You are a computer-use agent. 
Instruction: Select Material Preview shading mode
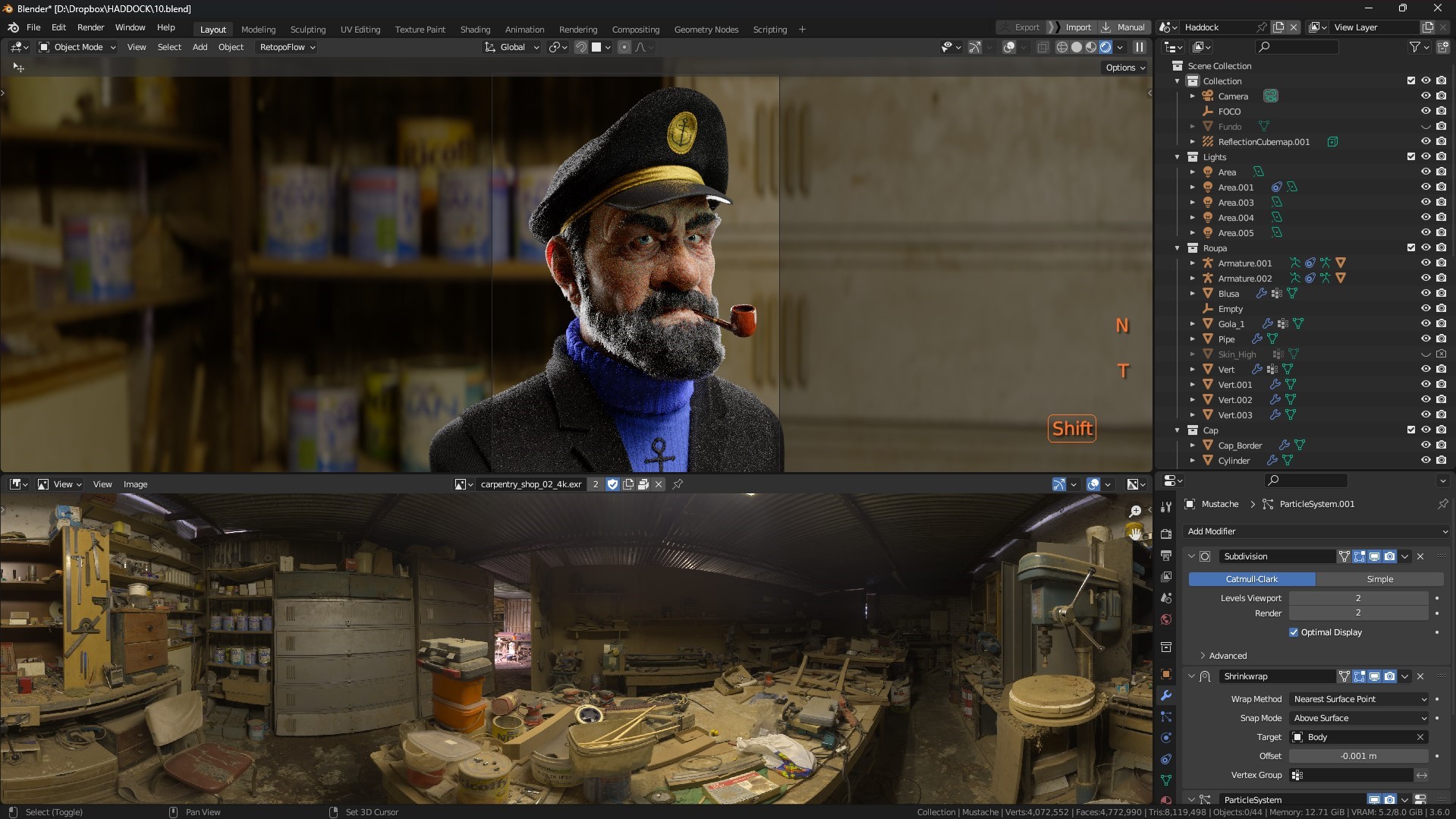coord(1091,47)
